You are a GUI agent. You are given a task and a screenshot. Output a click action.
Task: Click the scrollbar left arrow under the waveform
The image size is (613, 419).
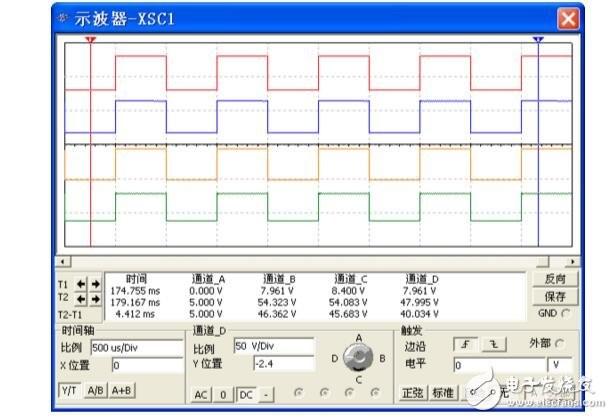[63, 261]
